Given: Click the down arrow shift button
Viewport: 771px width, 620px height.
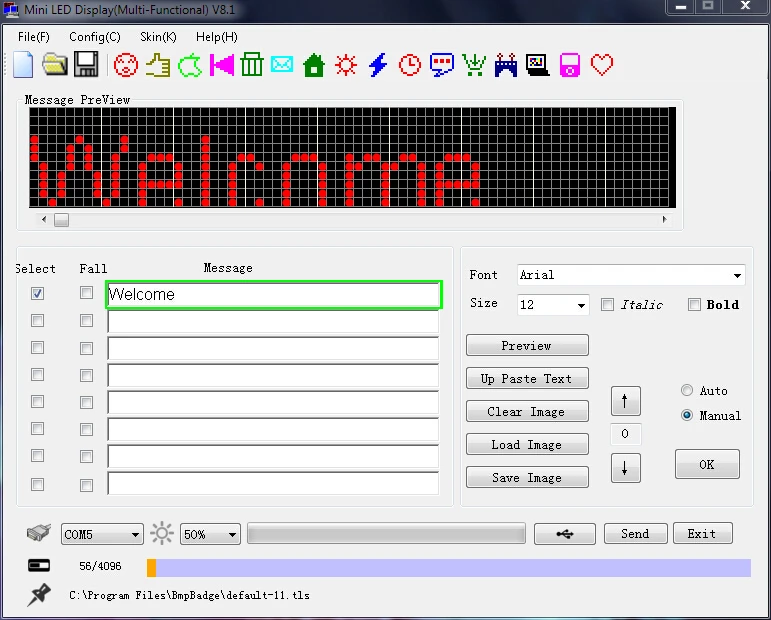Looking at the screenshot, I should pyautogui.click(x=625, y=468).
